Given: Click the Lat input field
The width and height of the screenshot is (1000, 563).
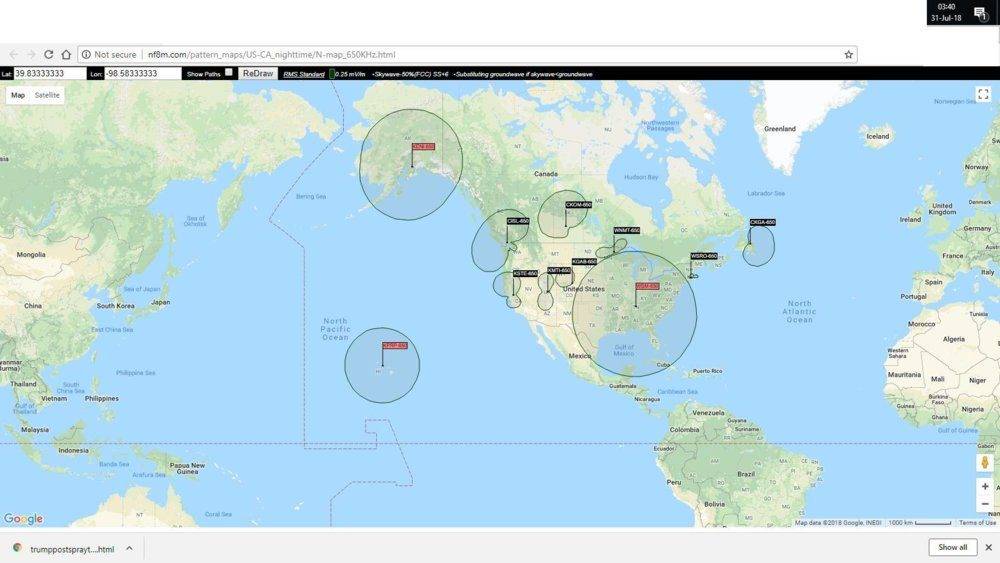Looking at the screenshot, I should (50, 73).
